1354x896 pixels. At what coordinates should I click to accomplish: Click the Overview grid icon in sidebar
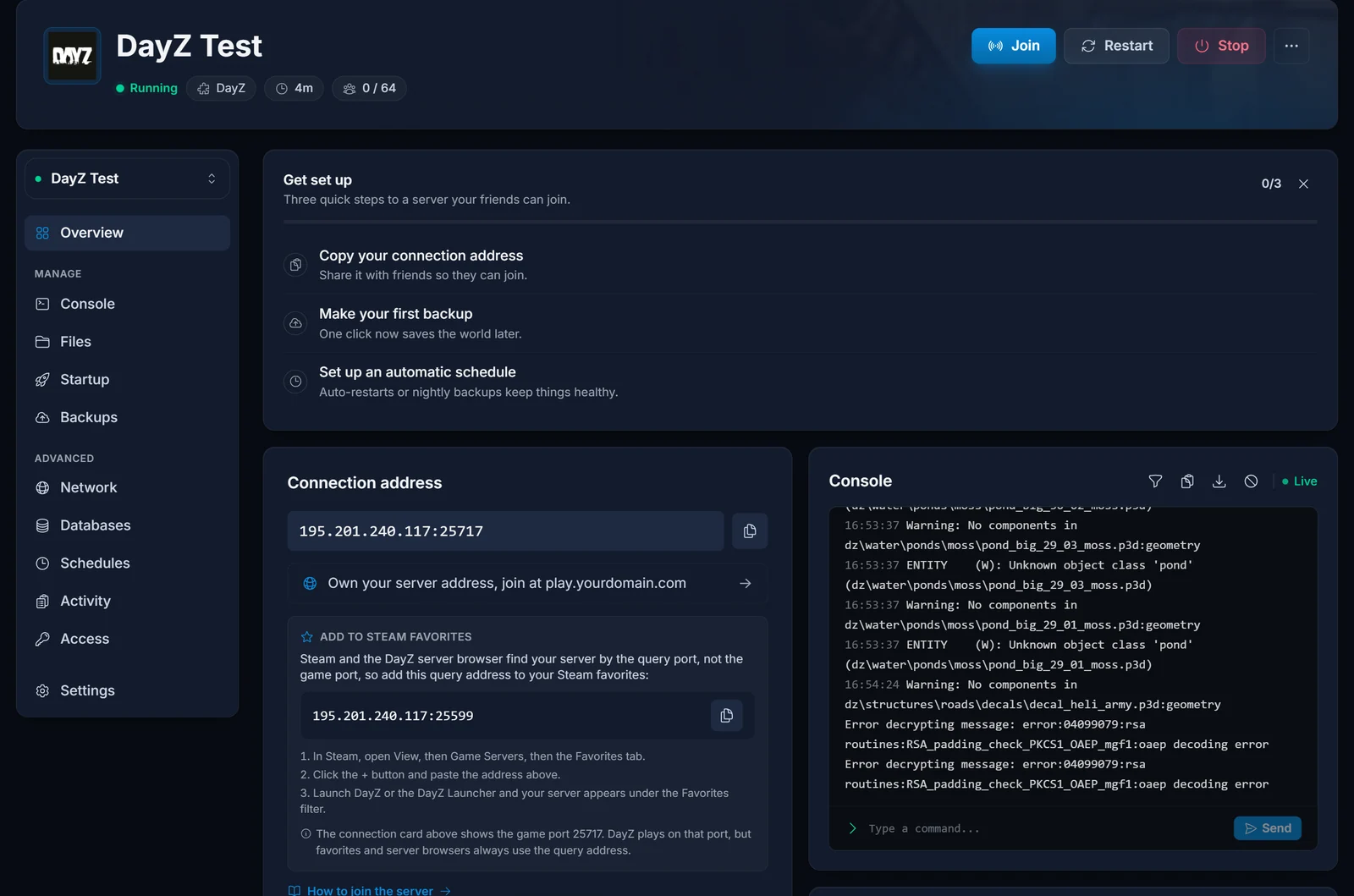tap(42, 233)
